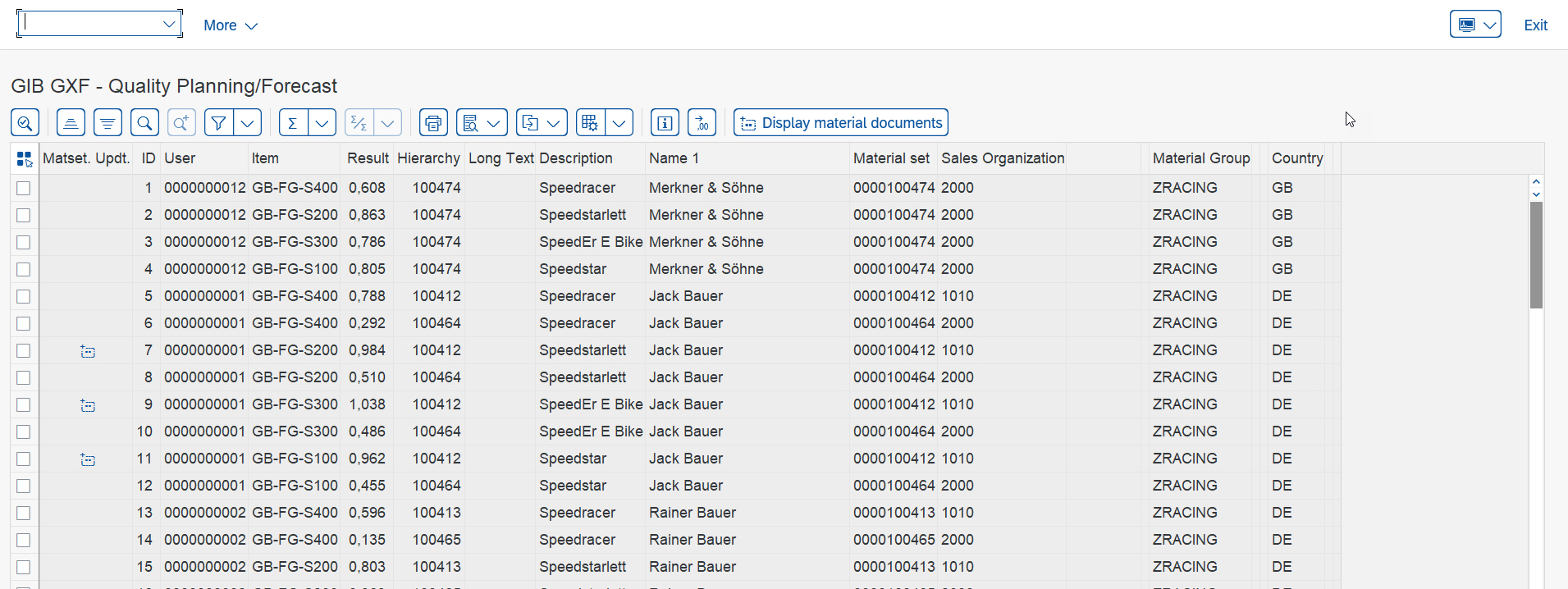This screenshot has height=589, width=1568.
Task: Click the select-all icon in table header
Action: click(25, 159)
